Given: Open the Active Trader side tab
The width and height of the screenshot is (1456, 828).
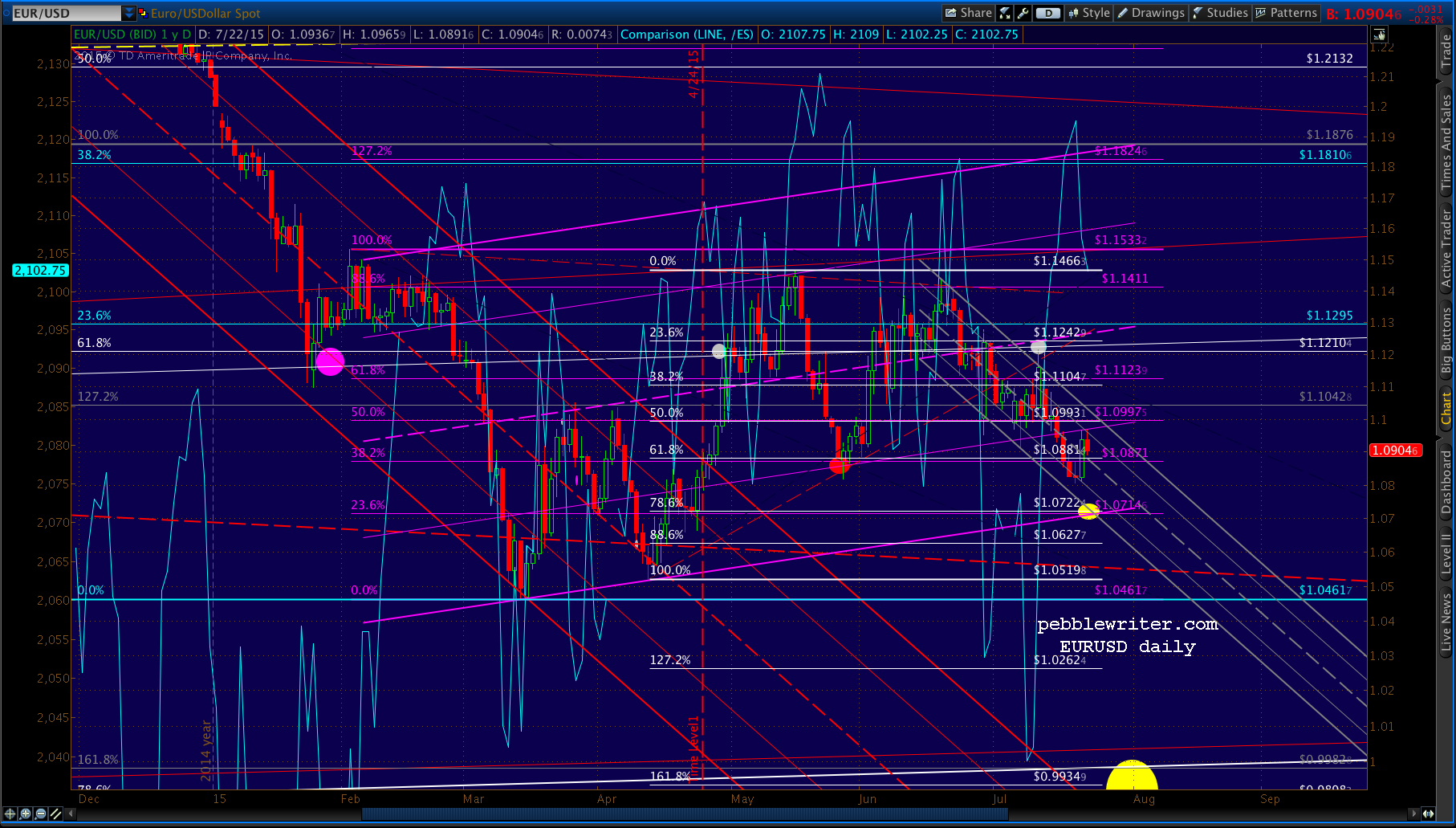Looking at the screenshot, I should click(x=1446, y=249).
